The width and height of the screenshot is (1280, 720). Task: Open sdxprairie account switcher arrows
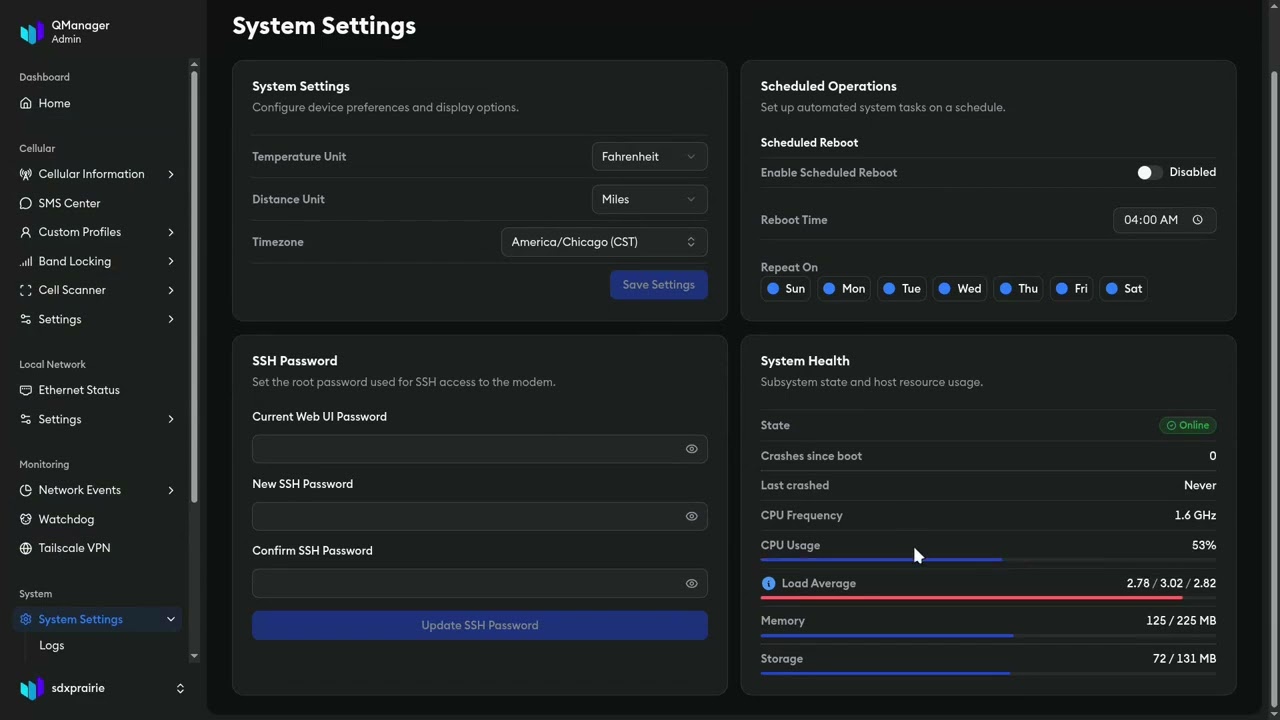tap(180, 688)
